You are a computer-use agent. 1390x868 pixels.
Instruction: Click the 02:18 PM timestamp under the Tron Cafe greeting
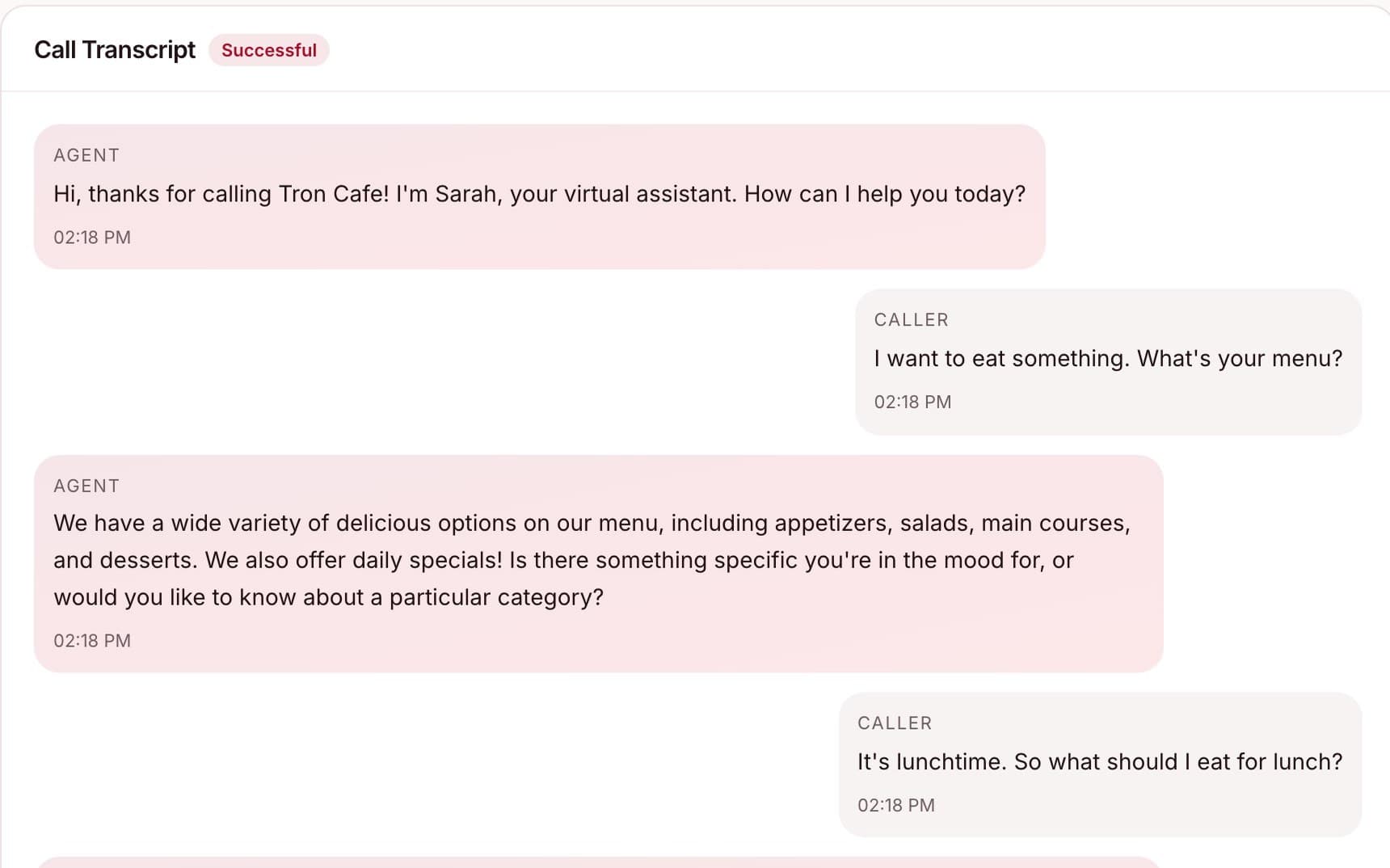pos(92,238)
